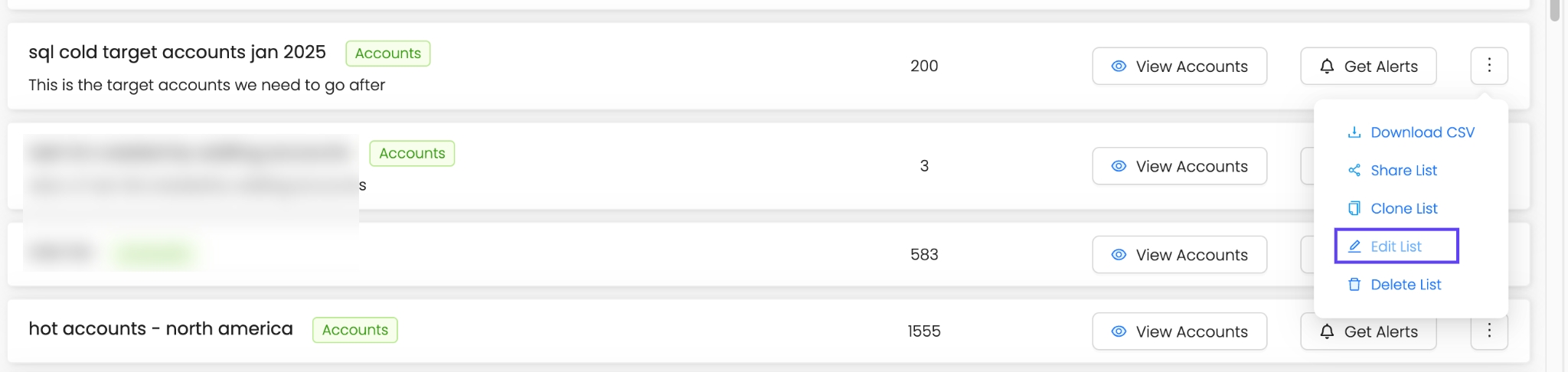Screen dimensions: 1568x372
Task: View accounts for hot accounts north america
Action: 1179,331
